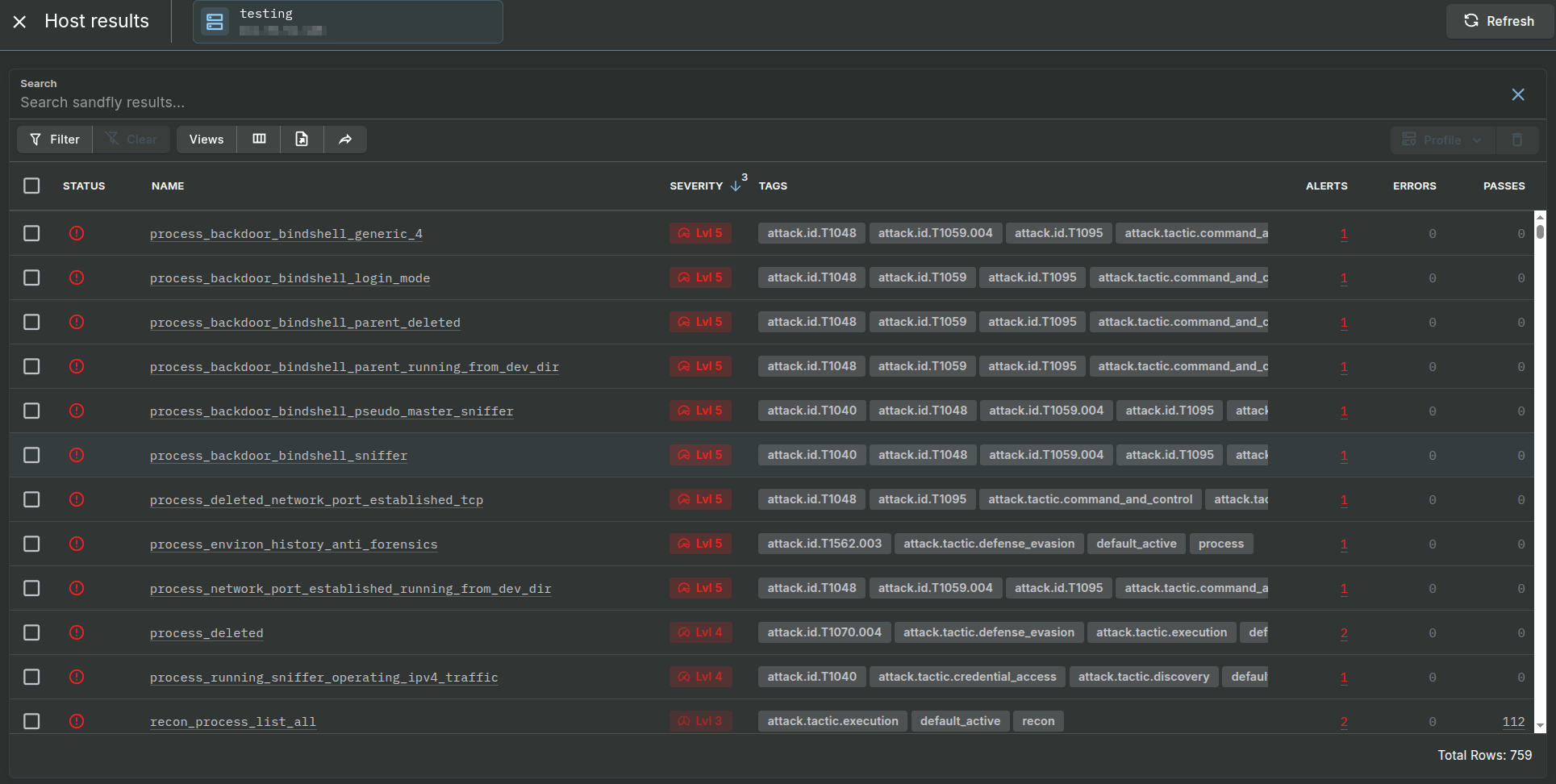Click attack.tactic.credential_access tag

point(967,677)
